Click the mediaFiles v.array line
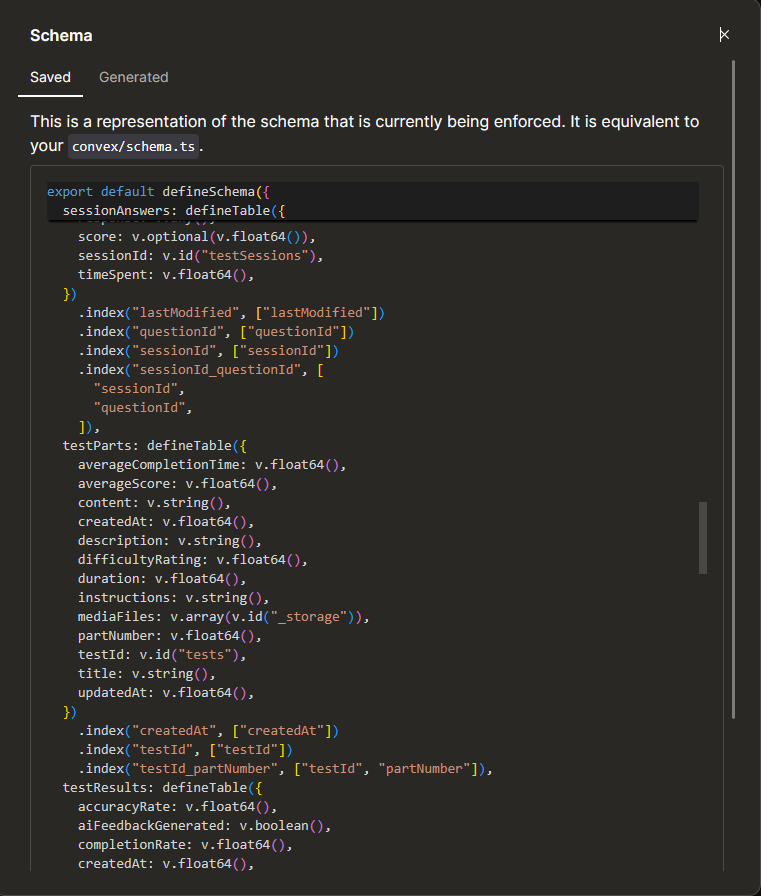 coord(223,617)
